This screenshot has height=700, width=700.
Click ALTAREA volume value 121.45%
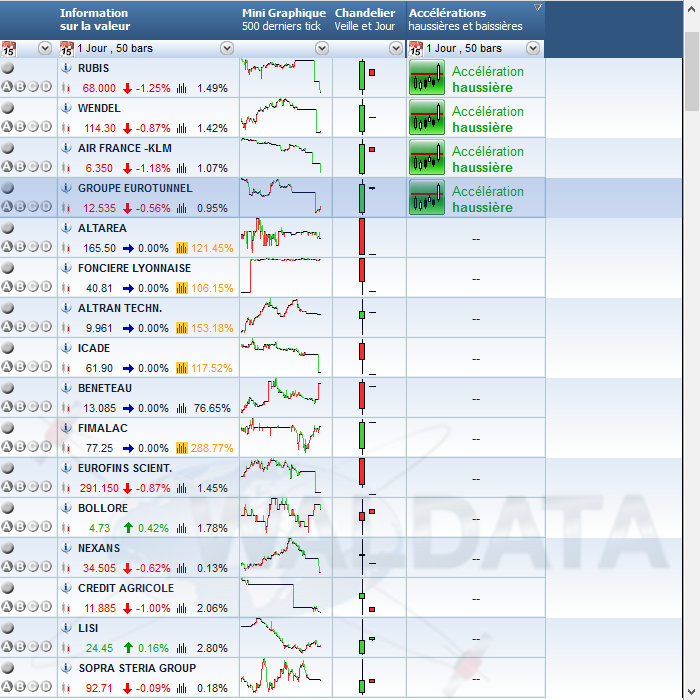pyautogui.click(x=212, y=248)
